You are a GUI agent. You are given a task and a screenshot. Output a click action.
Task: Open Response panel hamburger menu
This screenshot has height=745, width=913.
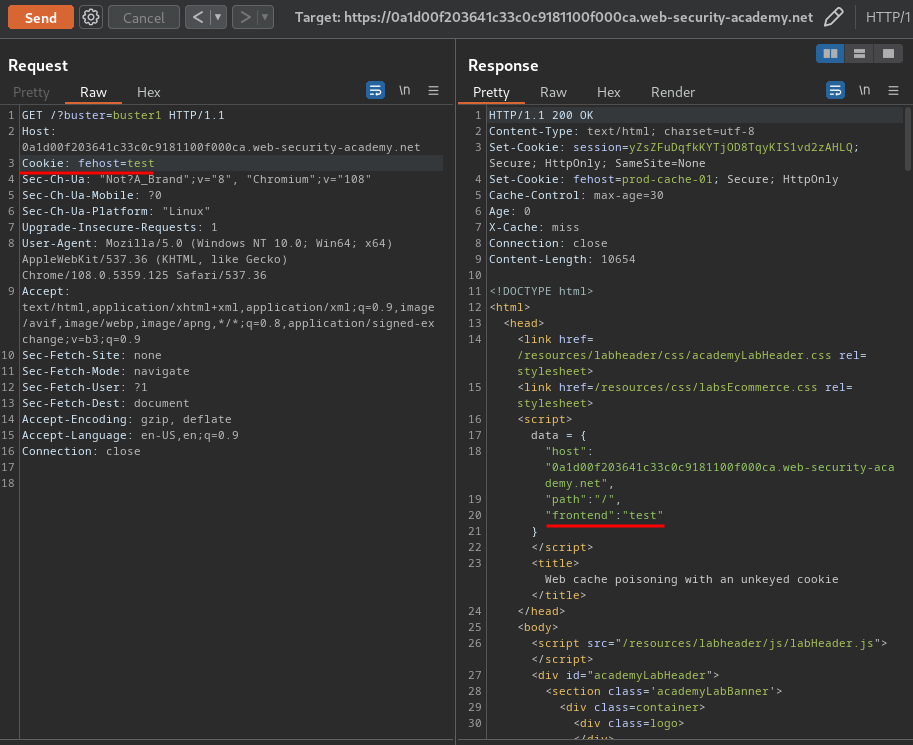click(x=893, y=90)
